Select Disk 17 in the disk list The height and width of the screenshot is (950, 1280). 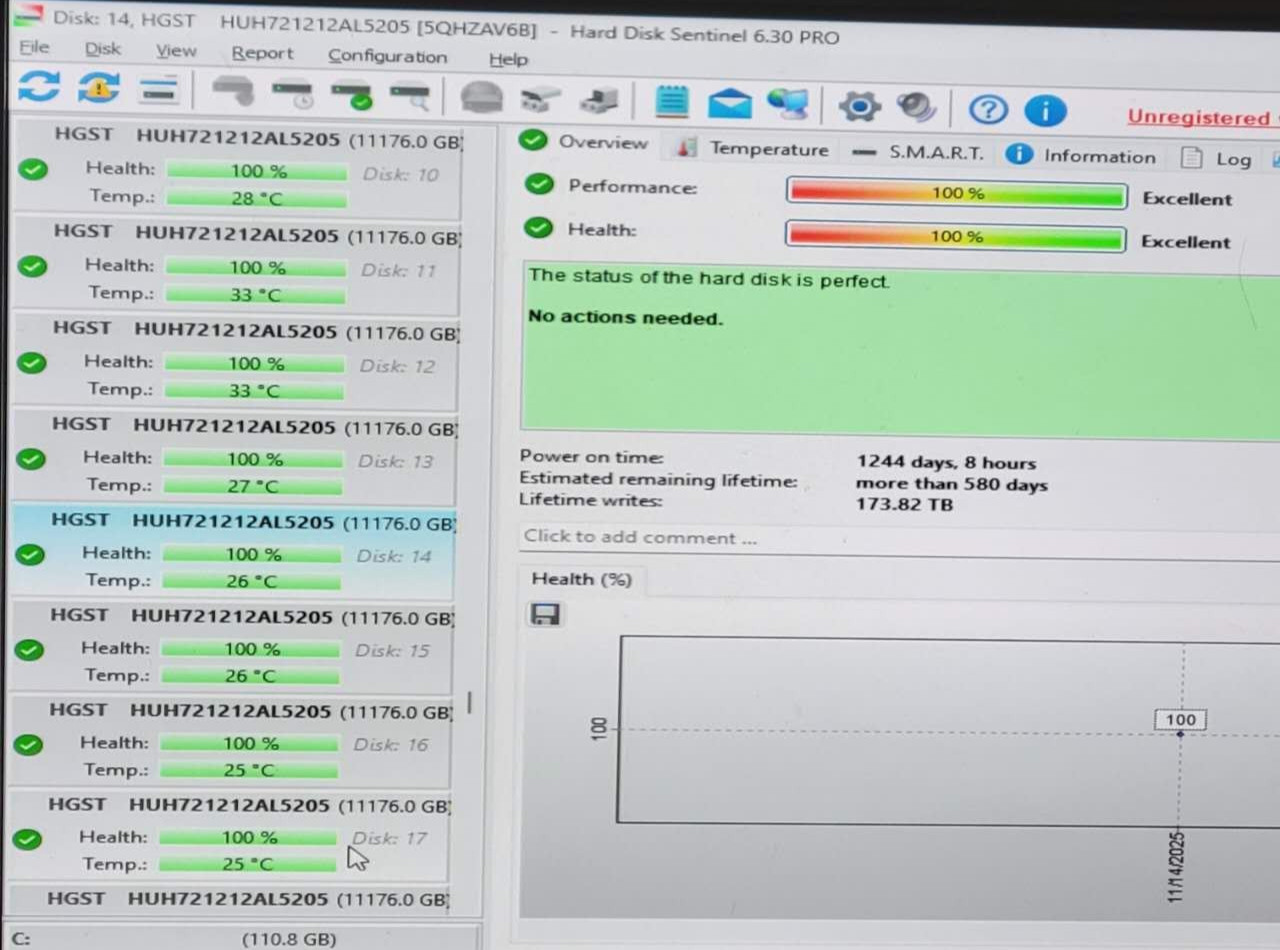pos(230,834)
